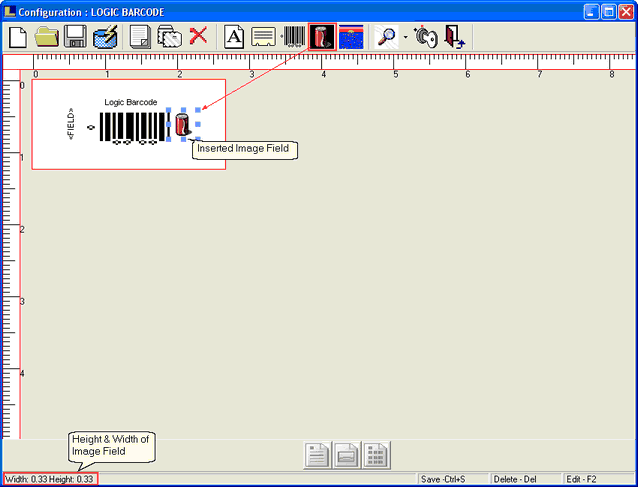Exit configuration with door icon
This screenshot has width=638, height=487.
tap(454, 37)
